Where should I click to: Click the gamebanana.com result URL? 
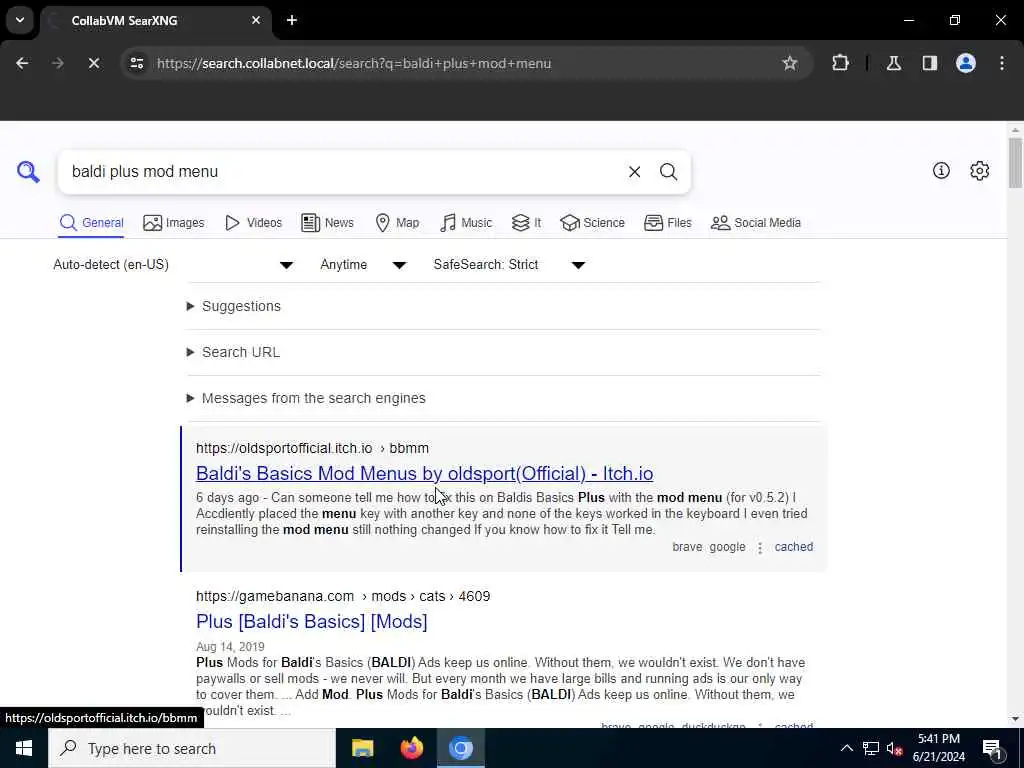(x=343, y=596)
